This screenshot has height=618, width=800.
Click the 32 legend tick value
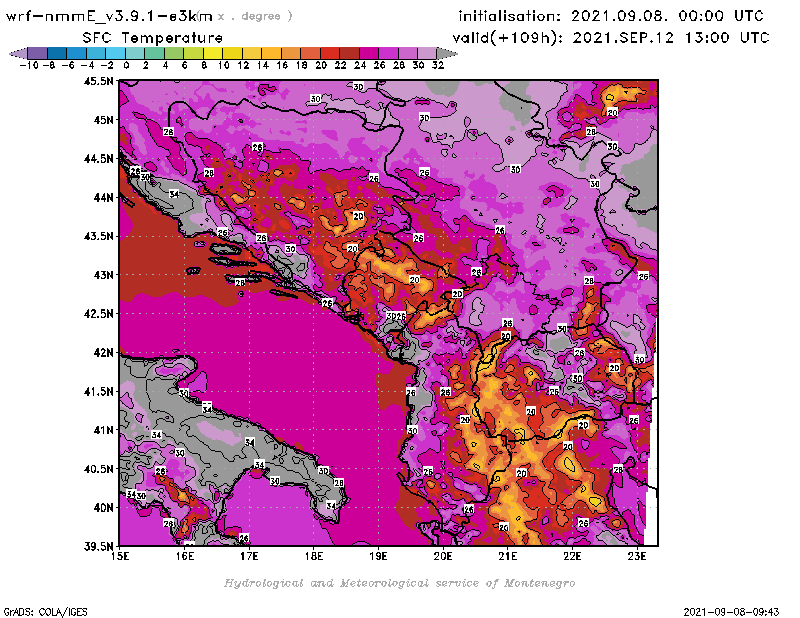[x=438, y=65]
